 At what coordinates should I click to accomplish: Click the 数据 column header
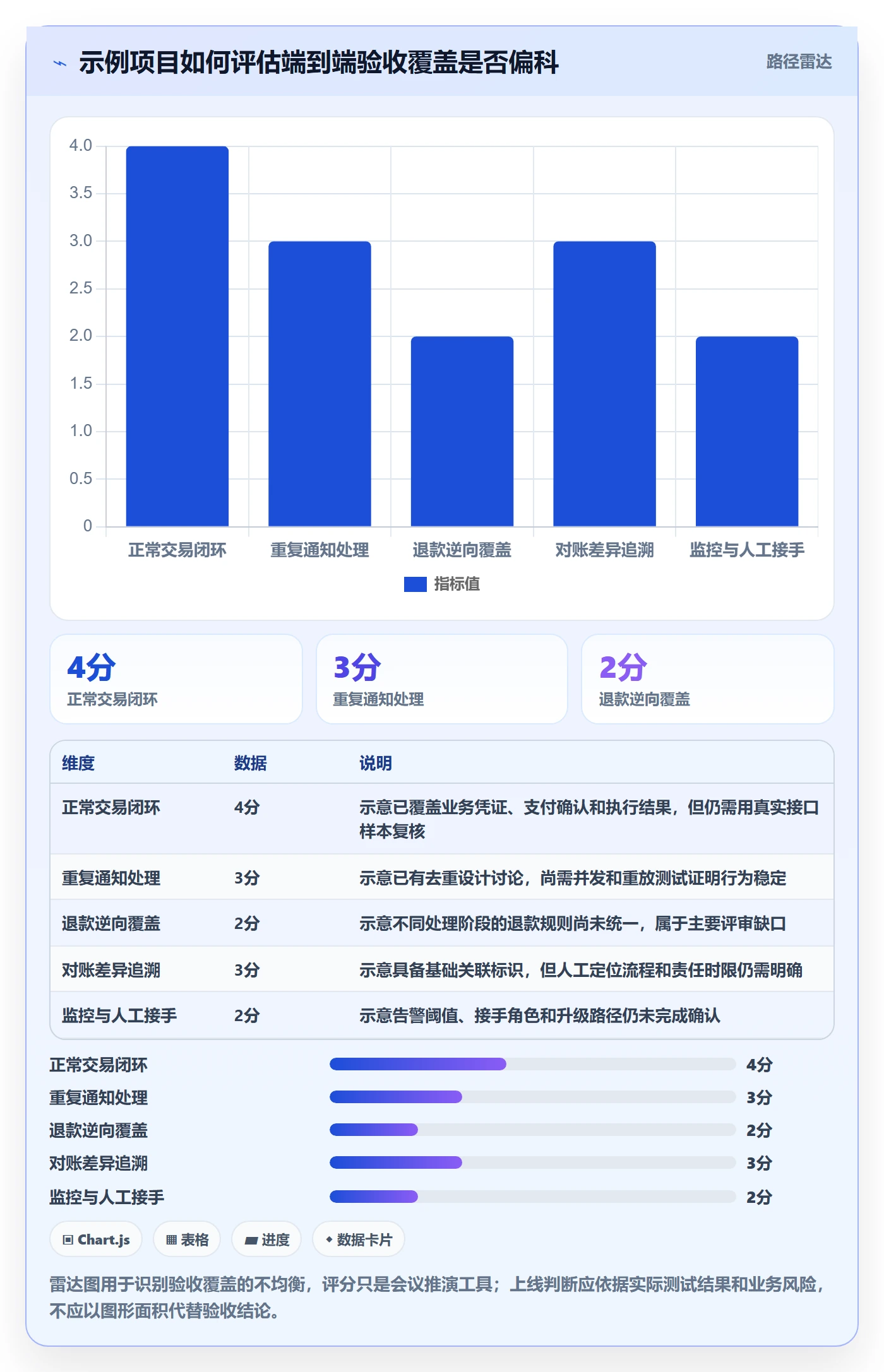(251, 763)
